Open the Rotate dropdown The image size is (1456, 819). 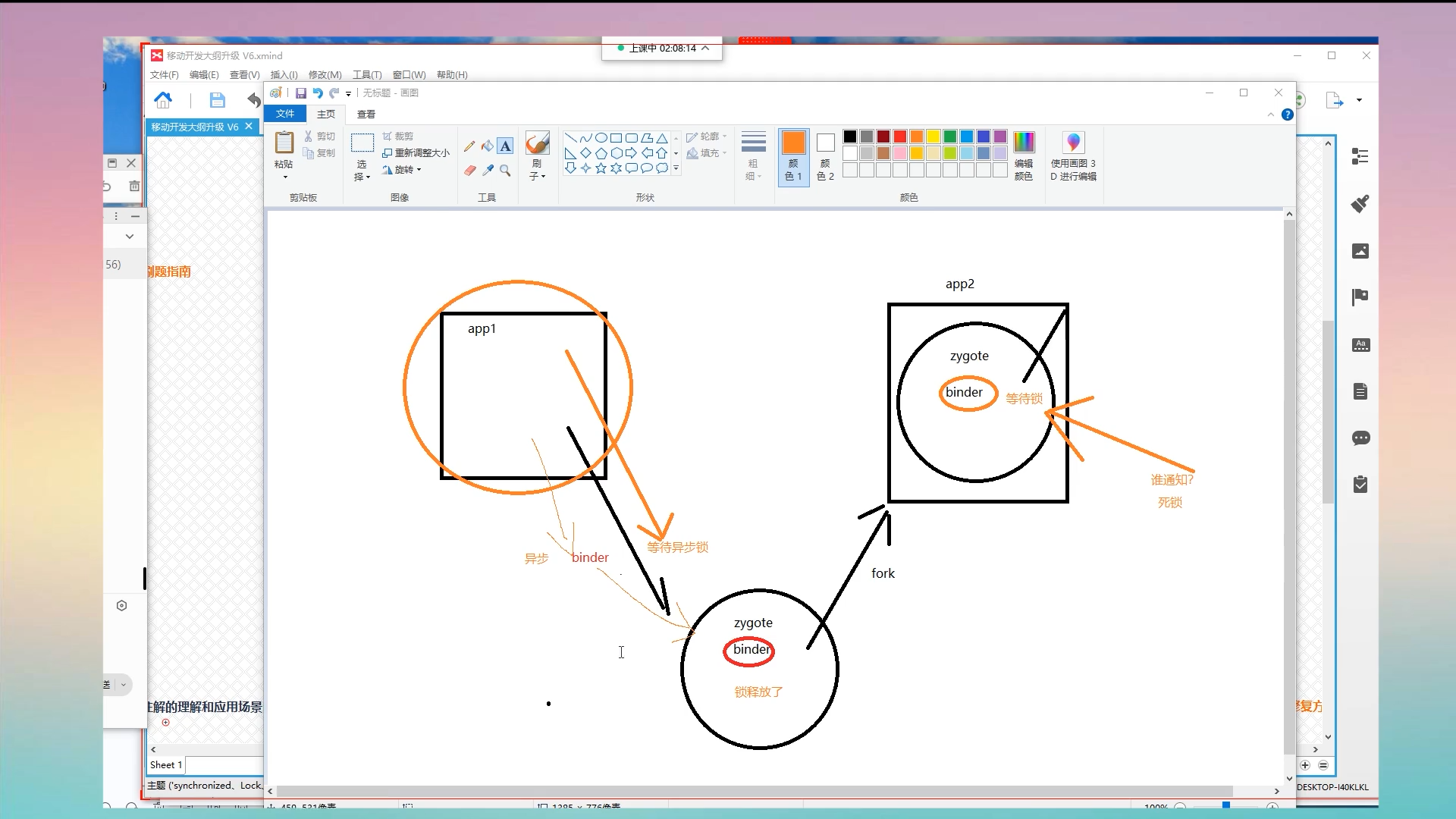(x=403, y=170)
